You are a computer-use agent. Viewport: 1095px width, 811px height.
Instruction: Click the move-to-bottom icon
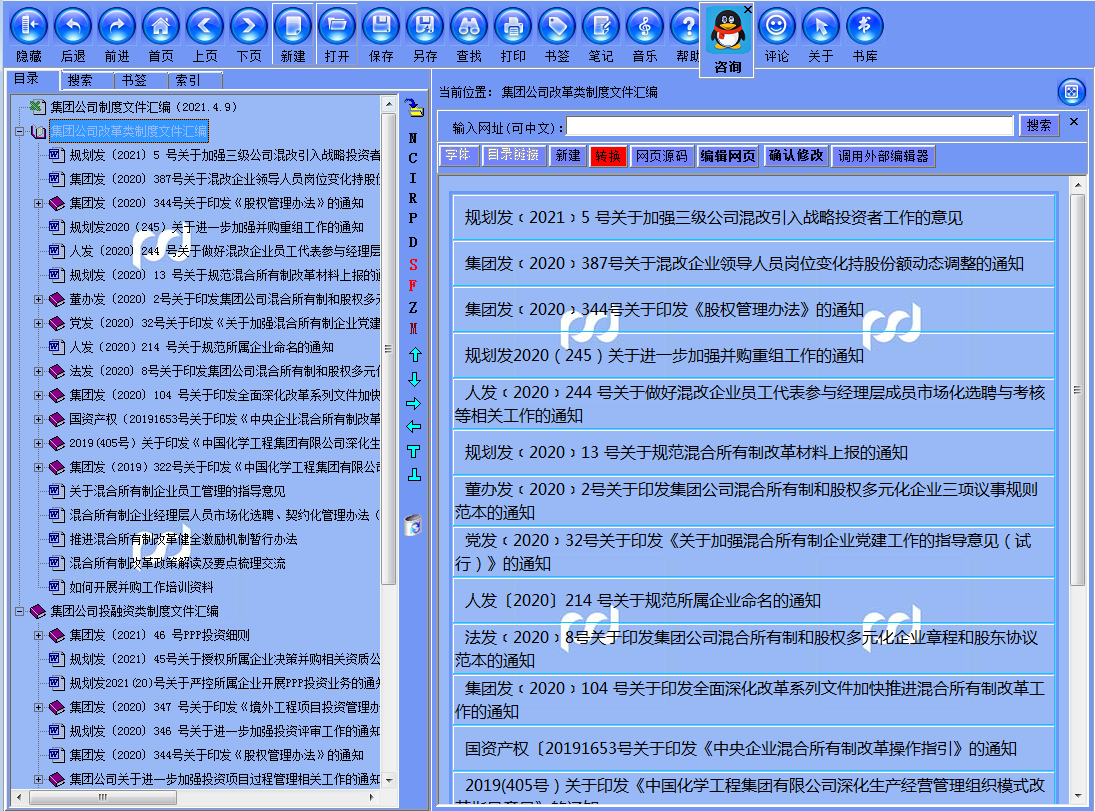[x=414, y=475]
